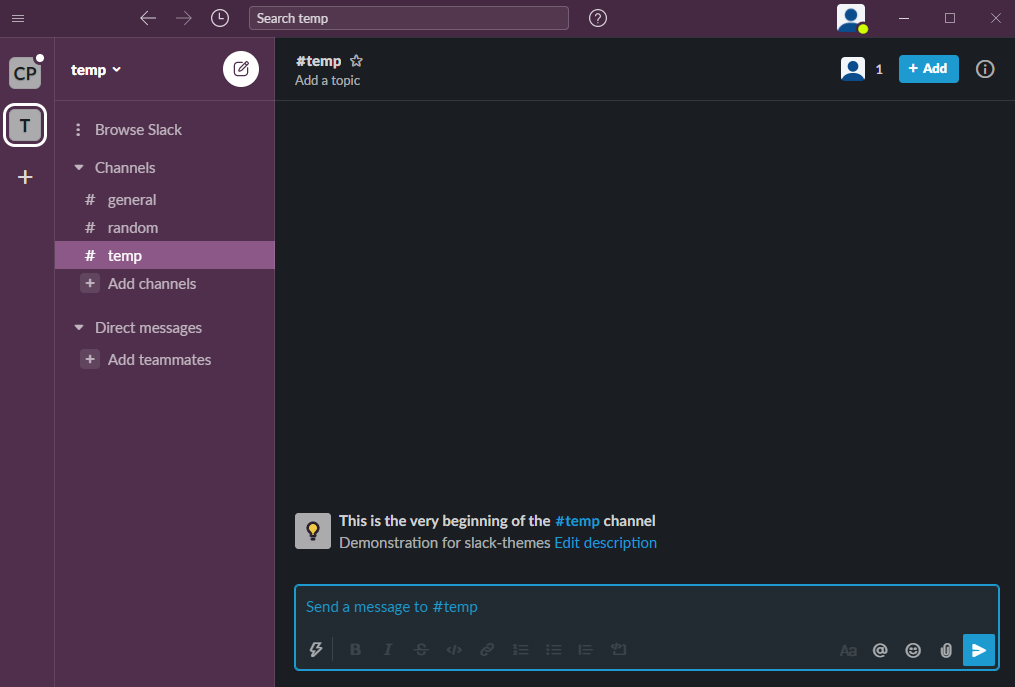Select the T workspace icon
The width and height of the screenshot is (1015, 687).
pos(25,125)
